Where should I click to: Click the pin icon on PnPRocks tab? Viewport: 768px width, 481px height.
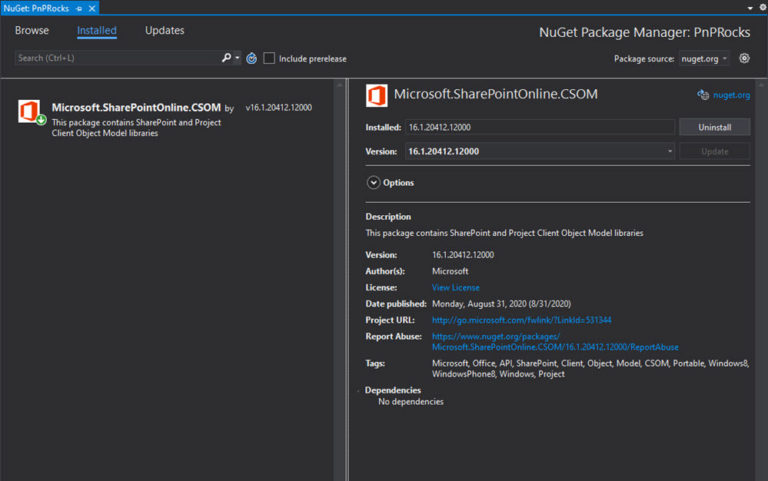coord(79,9)
